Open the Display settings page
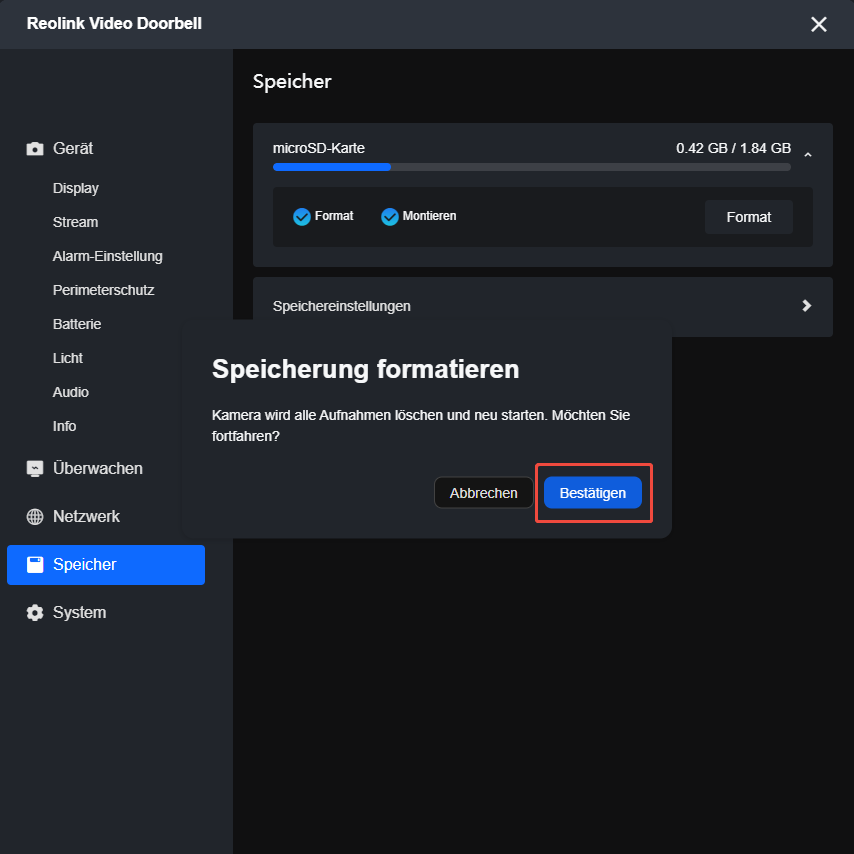Image resolution: width=854 pixels, height=854 pixels. pos(76,188)
